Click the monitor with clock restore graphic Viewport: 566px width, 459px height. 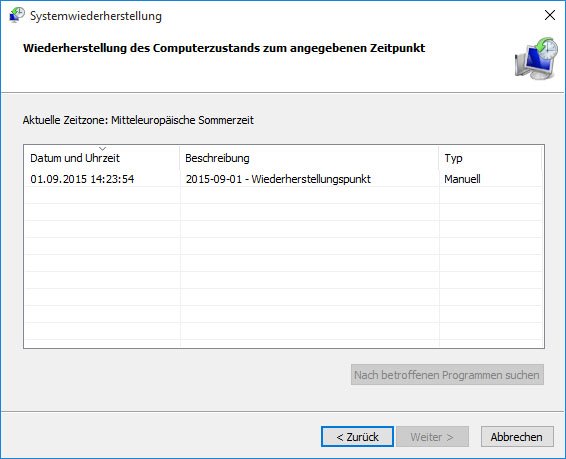pyautogui.click(x=536, y=58)
